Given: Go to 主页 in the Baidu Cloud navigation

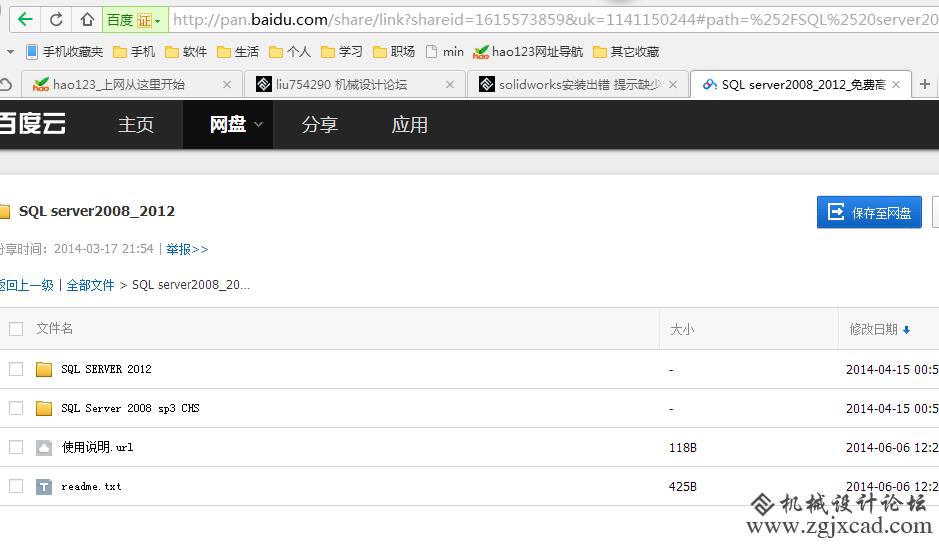Looking at the screenshot, I should (x=136, y=125).
